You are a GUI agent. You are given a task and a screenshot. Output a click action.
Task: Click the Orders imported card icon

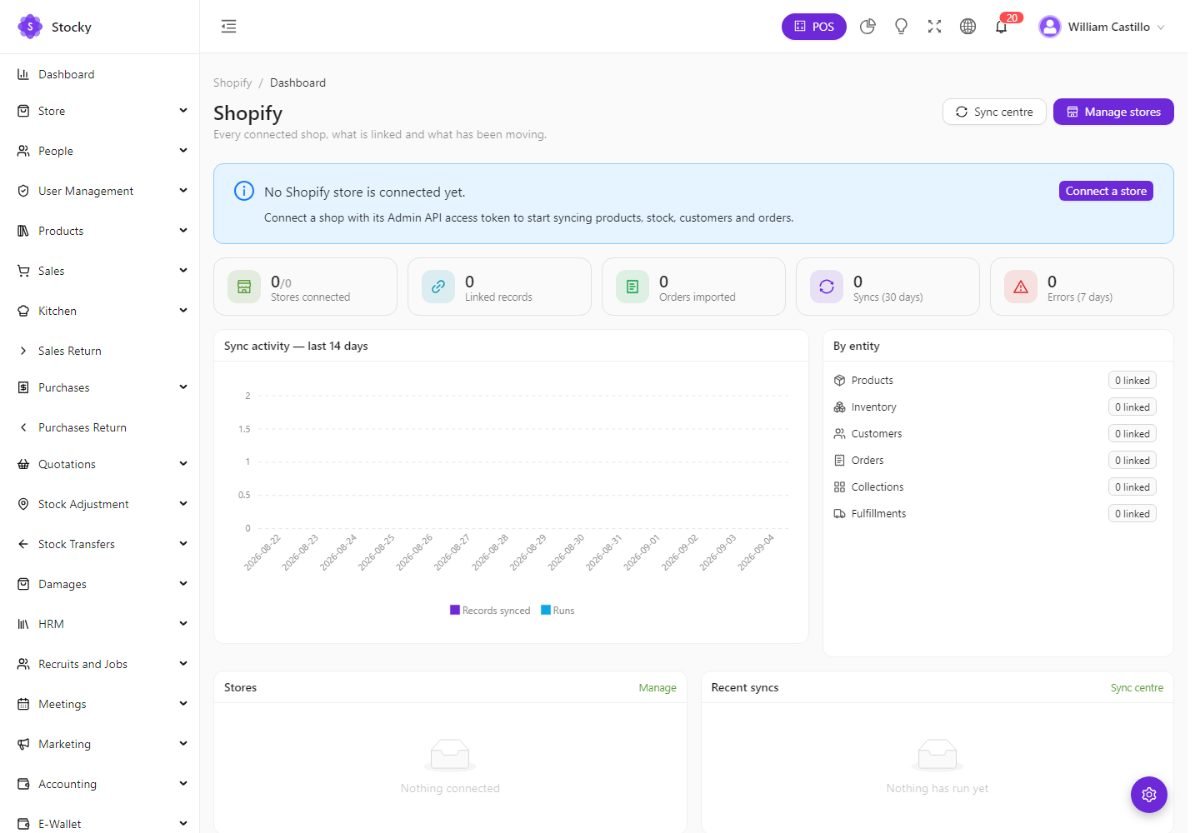click(632, 287)
